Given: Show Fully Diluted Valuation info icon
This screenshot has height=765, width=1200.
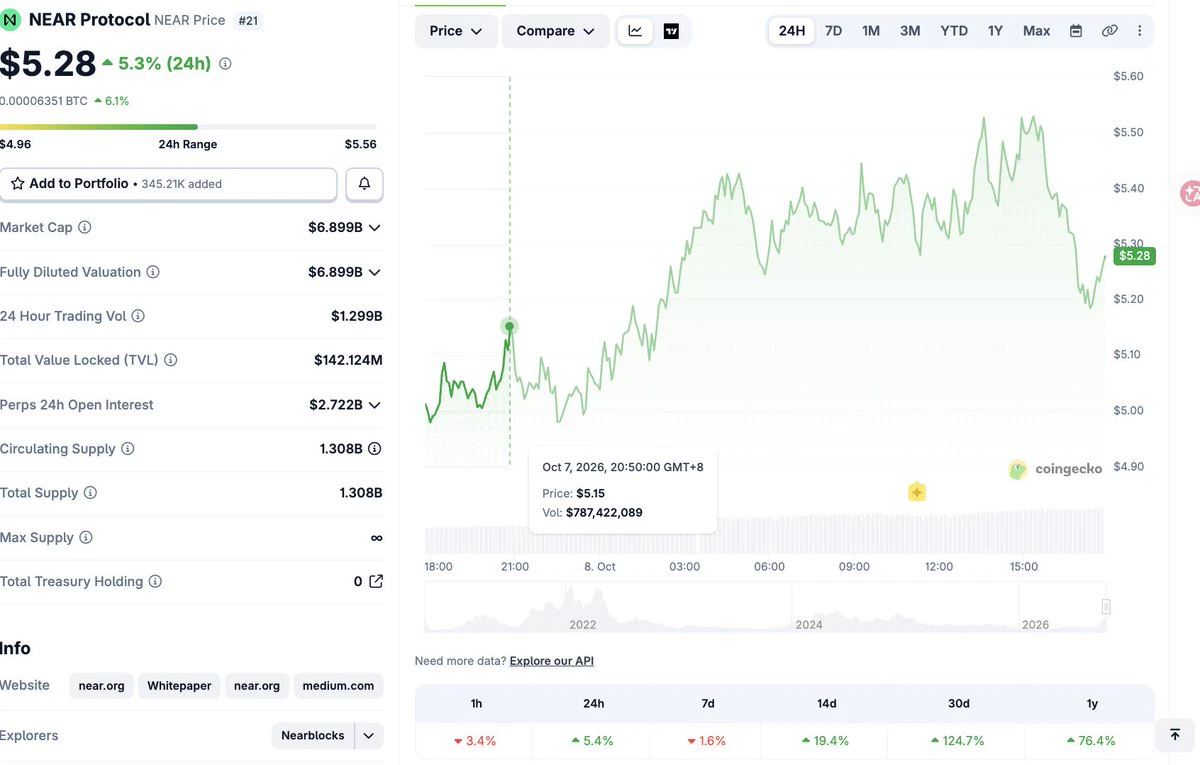Looking at the screenshot, I should 153,272.
